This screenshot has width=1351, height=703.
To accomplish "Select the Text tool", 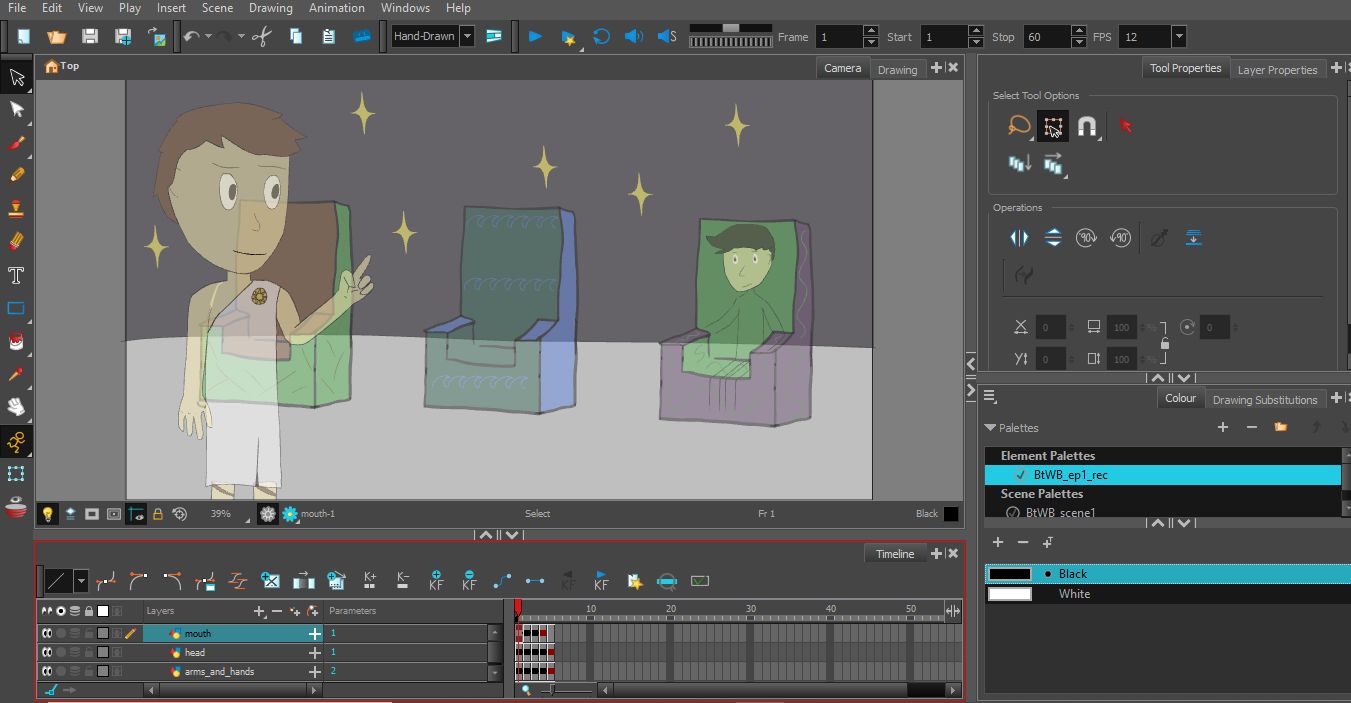I will tap(16, 275).
